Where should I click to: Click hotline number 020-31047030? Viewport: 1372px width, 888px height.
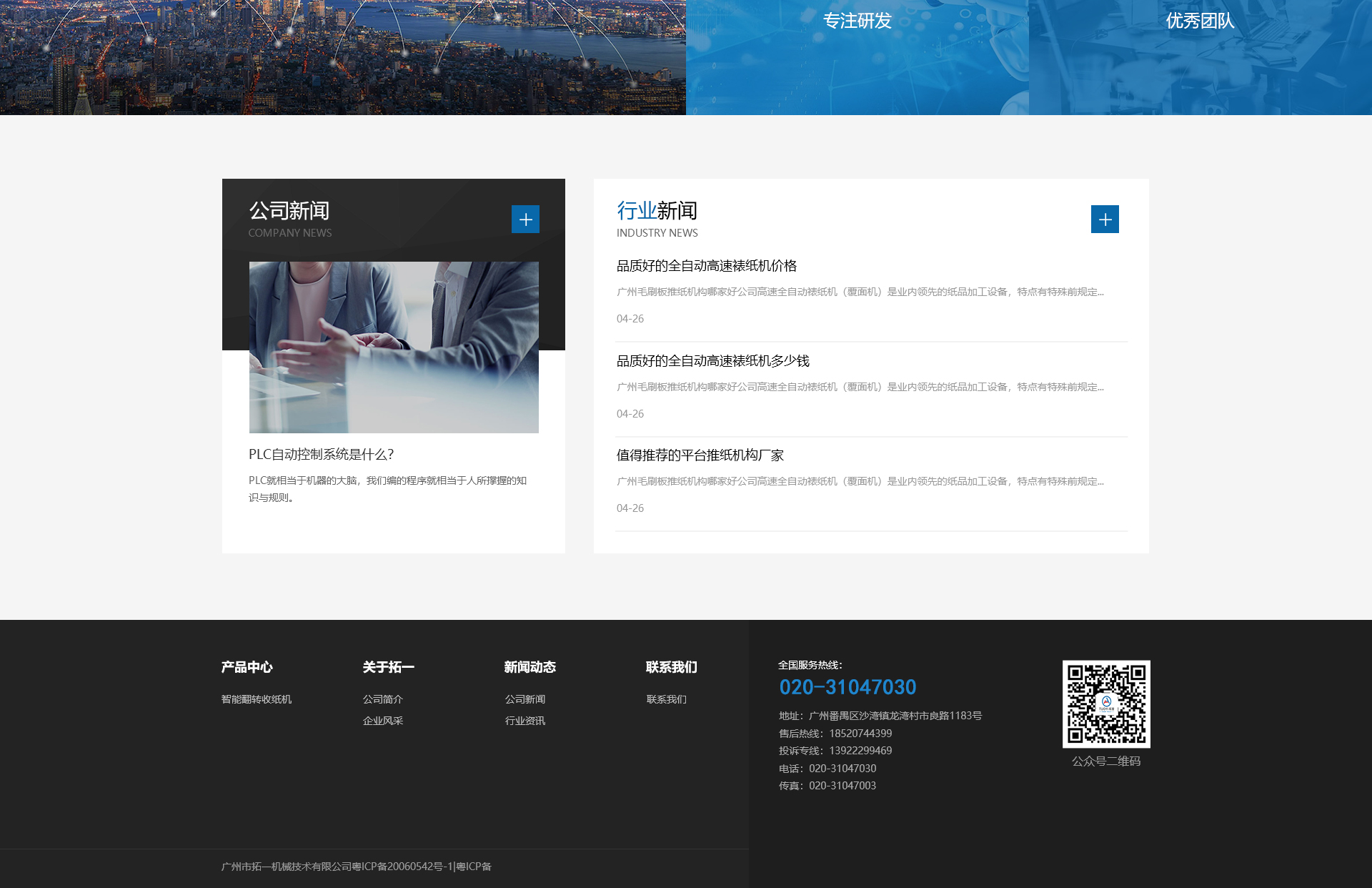847,687
